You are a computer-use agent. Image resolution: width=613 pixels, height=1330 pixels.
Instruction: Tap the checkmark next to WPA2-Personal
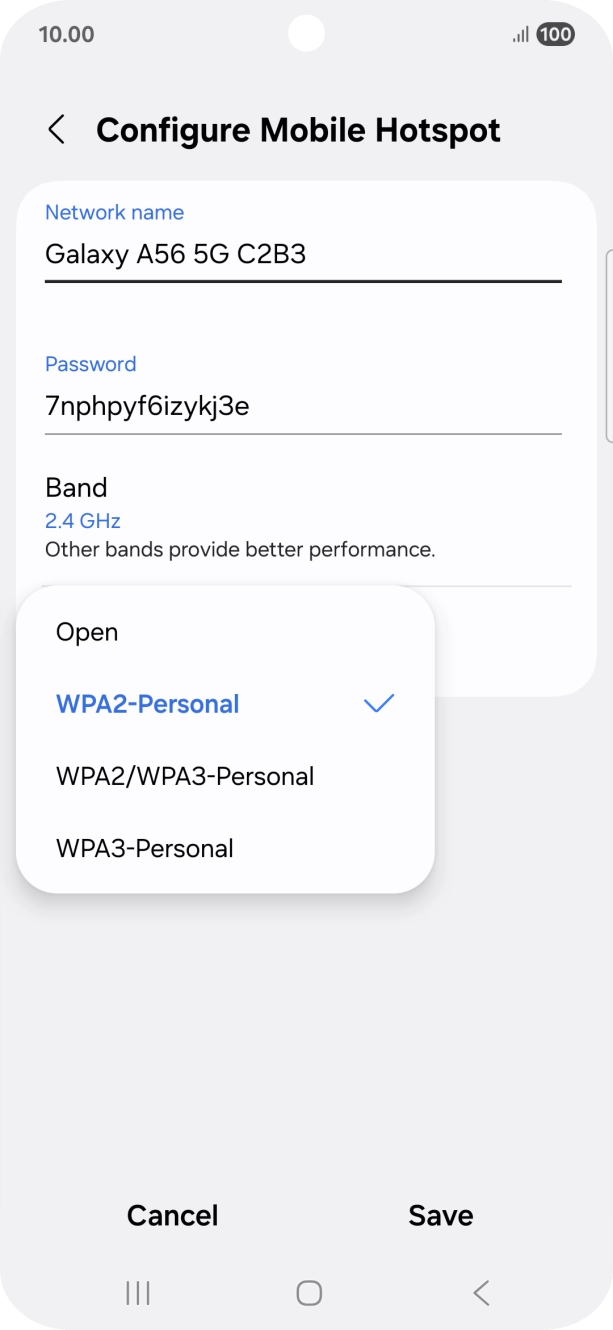click(x=378, y=704)
